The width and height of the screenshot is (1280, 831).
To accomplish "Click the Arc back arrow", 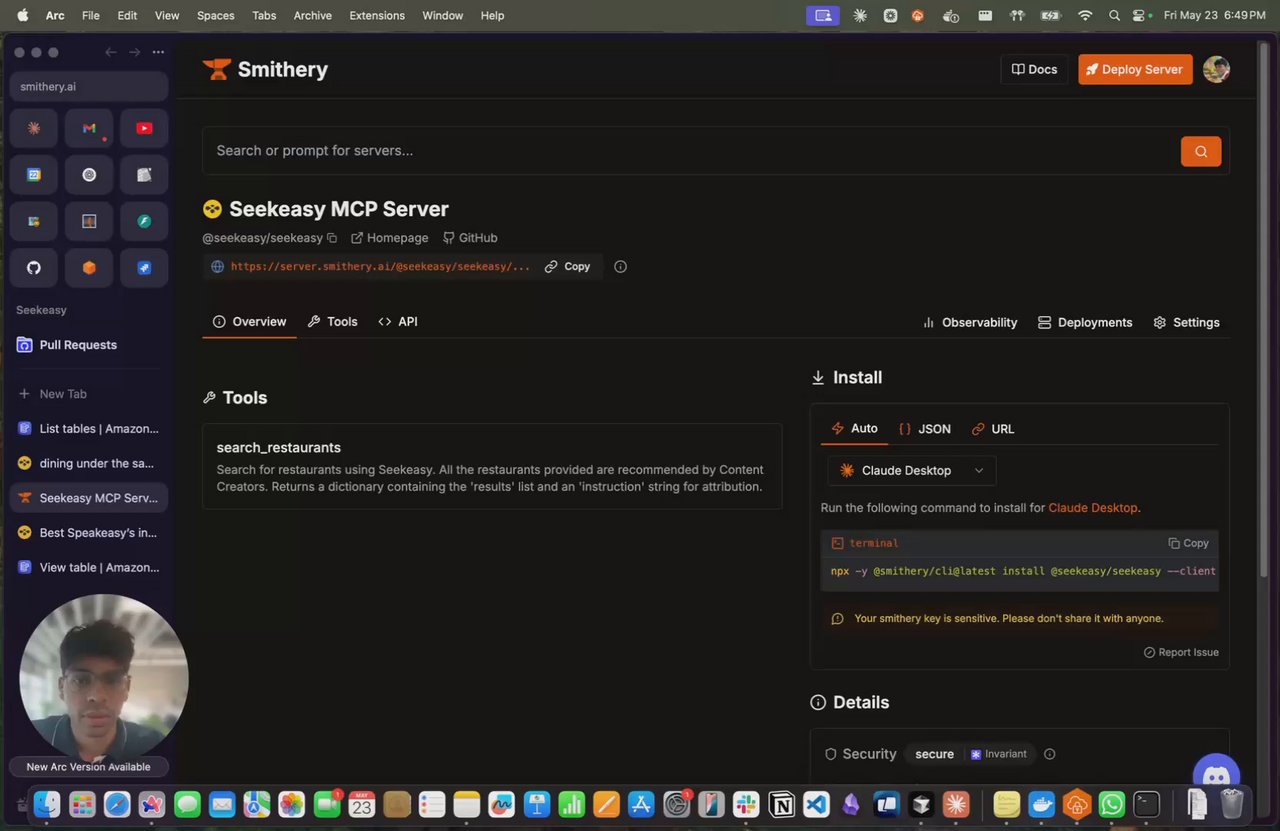I will pos(111,52).
